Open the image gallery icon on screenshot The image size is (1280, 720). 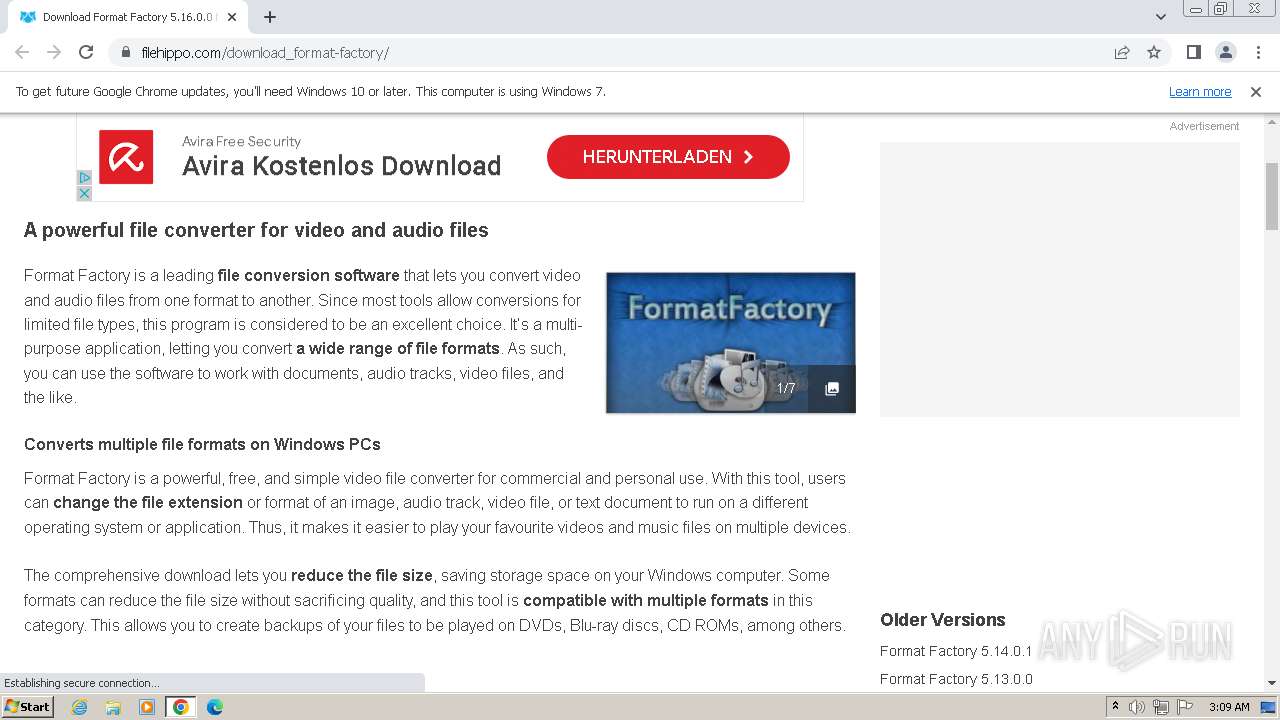coord(831,389)
